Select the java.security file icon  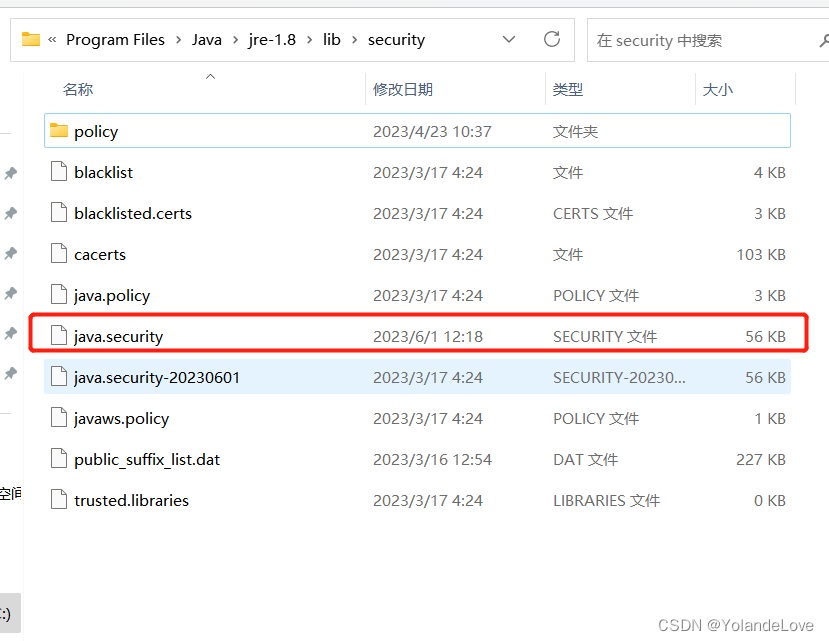tap(59, 335)
